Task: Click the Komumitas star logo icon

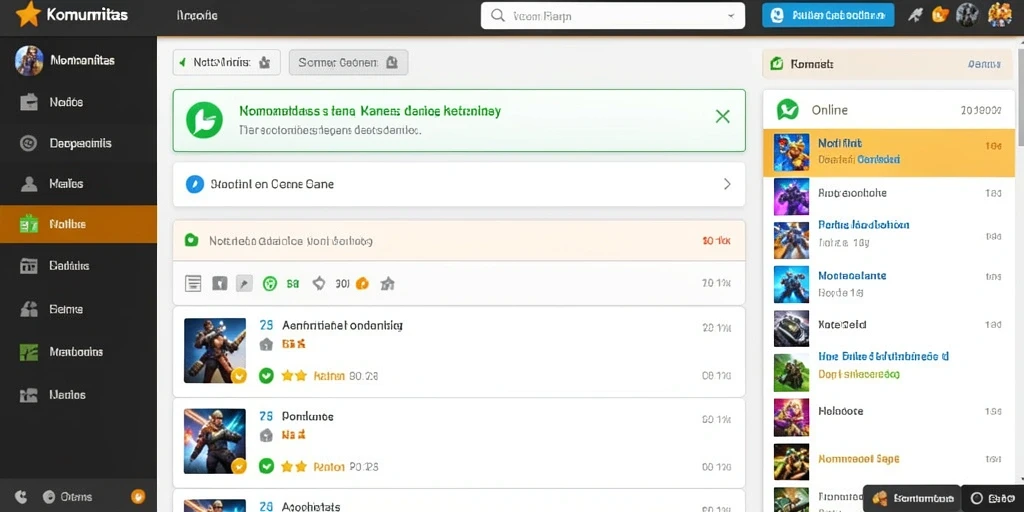Action: point(28,14)
